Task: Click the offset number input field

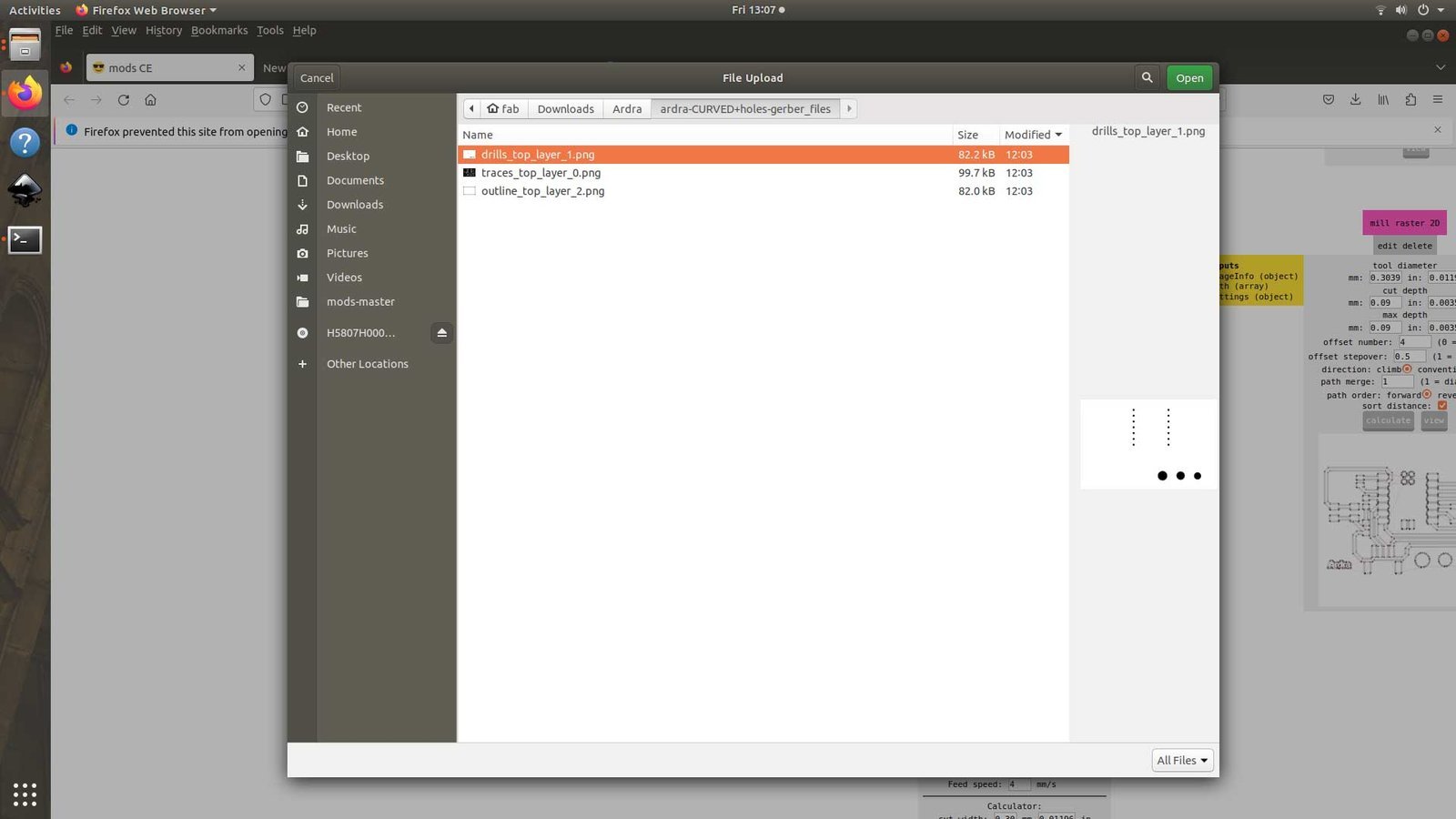Action: click(x=1414, y=342)
